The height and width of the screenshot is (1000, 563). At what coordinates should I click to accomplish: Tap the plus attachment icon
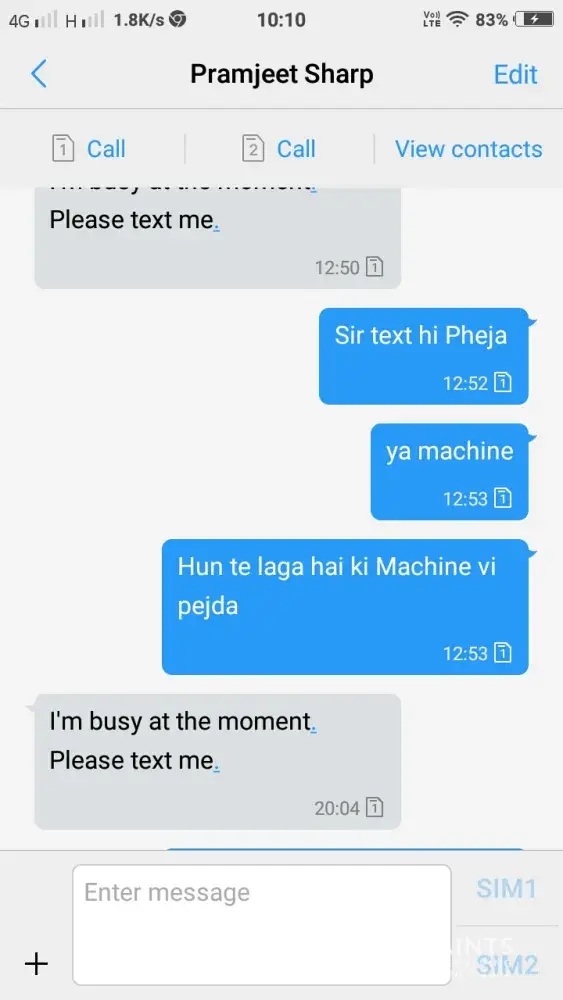pyautogui.click(x=36, y=963)
